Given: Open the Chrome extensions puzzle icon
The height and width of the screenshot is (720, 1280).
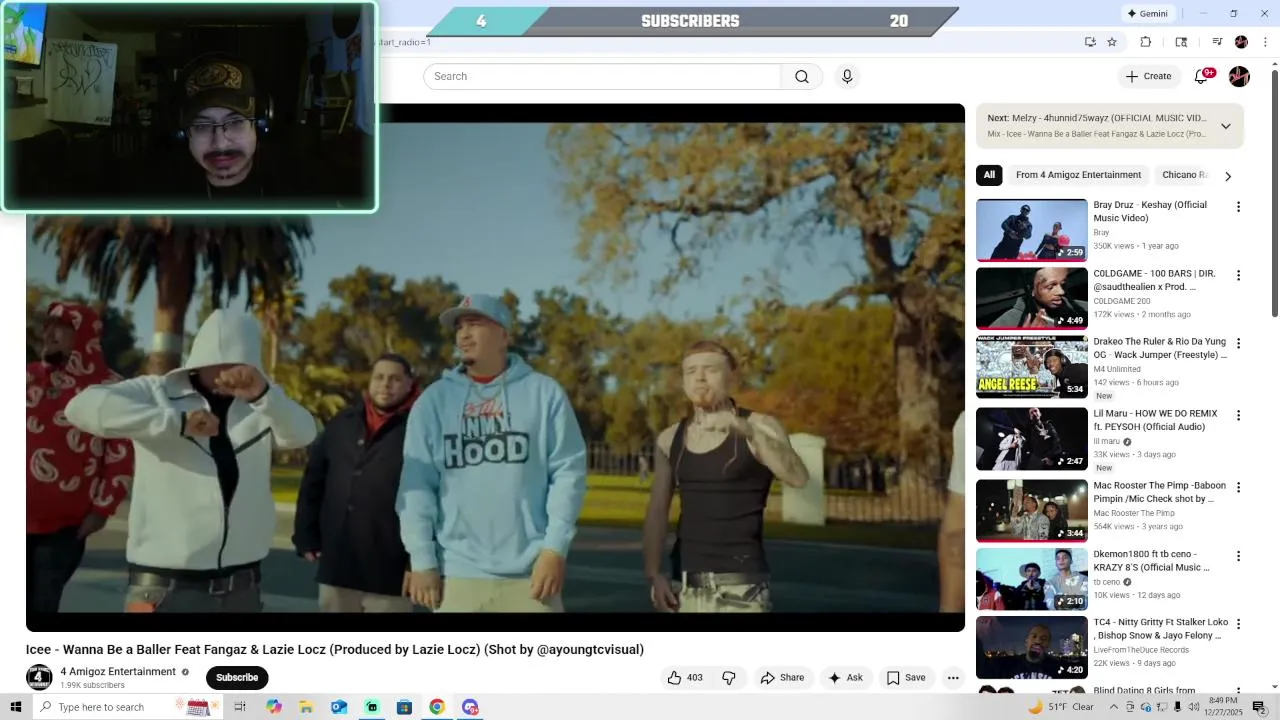Looking at the screenshot, I should [x=1146, y=42].
